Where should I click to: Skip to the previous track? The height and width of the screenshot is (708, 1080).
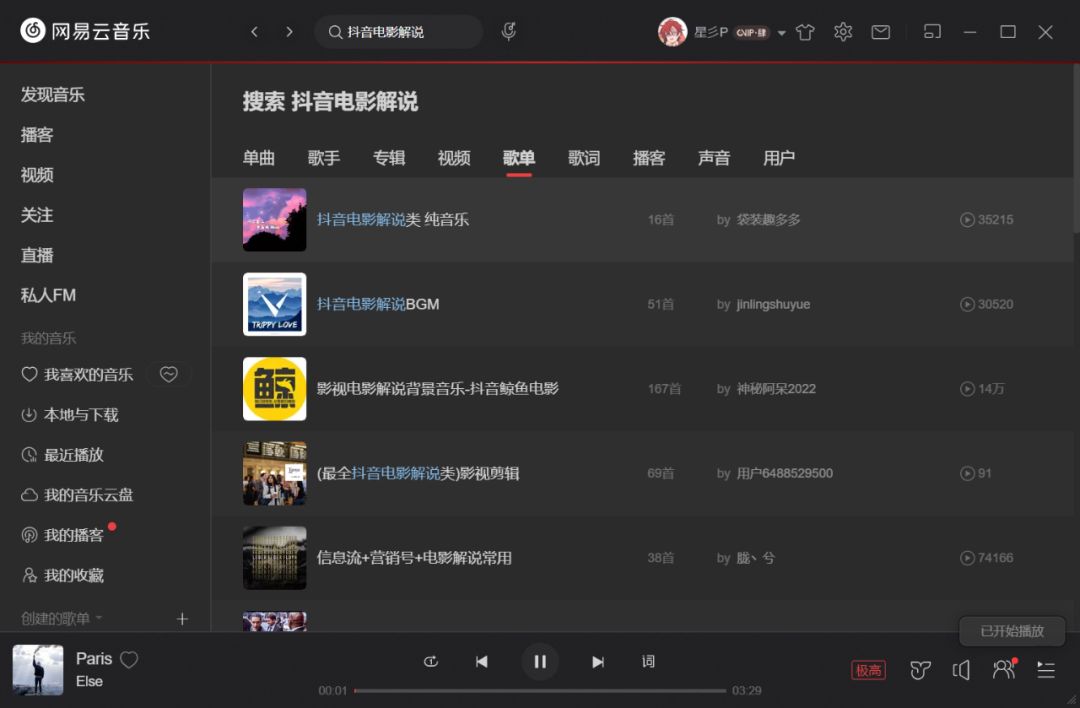(481, 661)
